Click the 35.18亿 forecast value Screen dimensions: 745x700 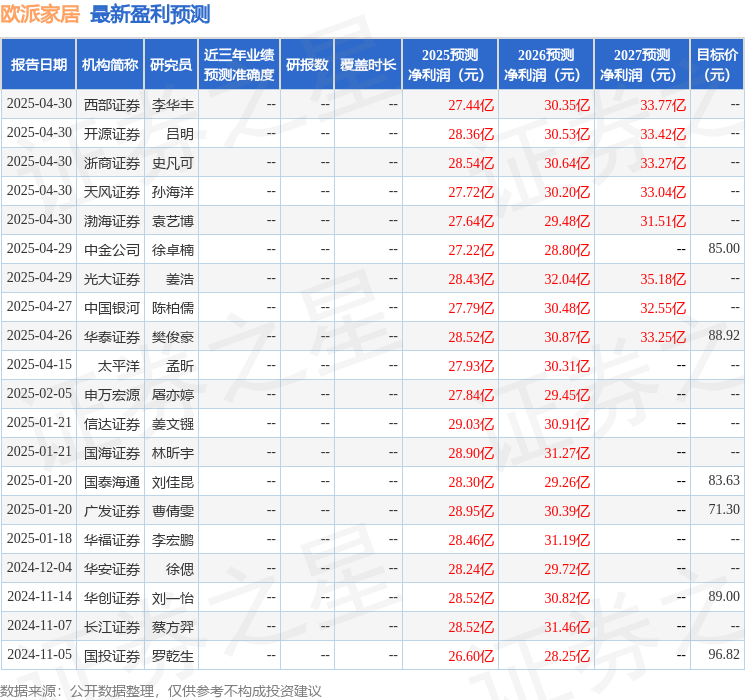pyautogui.click(x=663, y=279)
